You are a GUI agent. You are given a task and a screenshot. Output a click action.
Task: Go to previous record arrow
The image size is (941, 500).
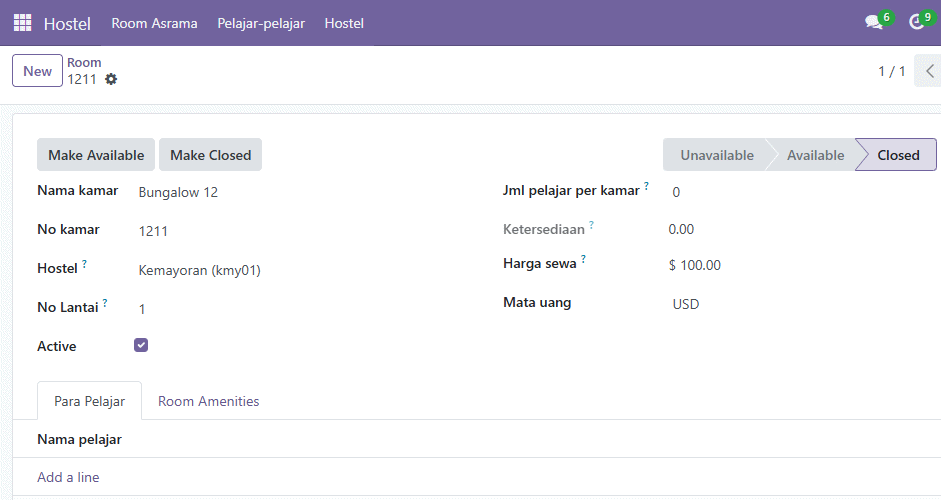(929, 71)
